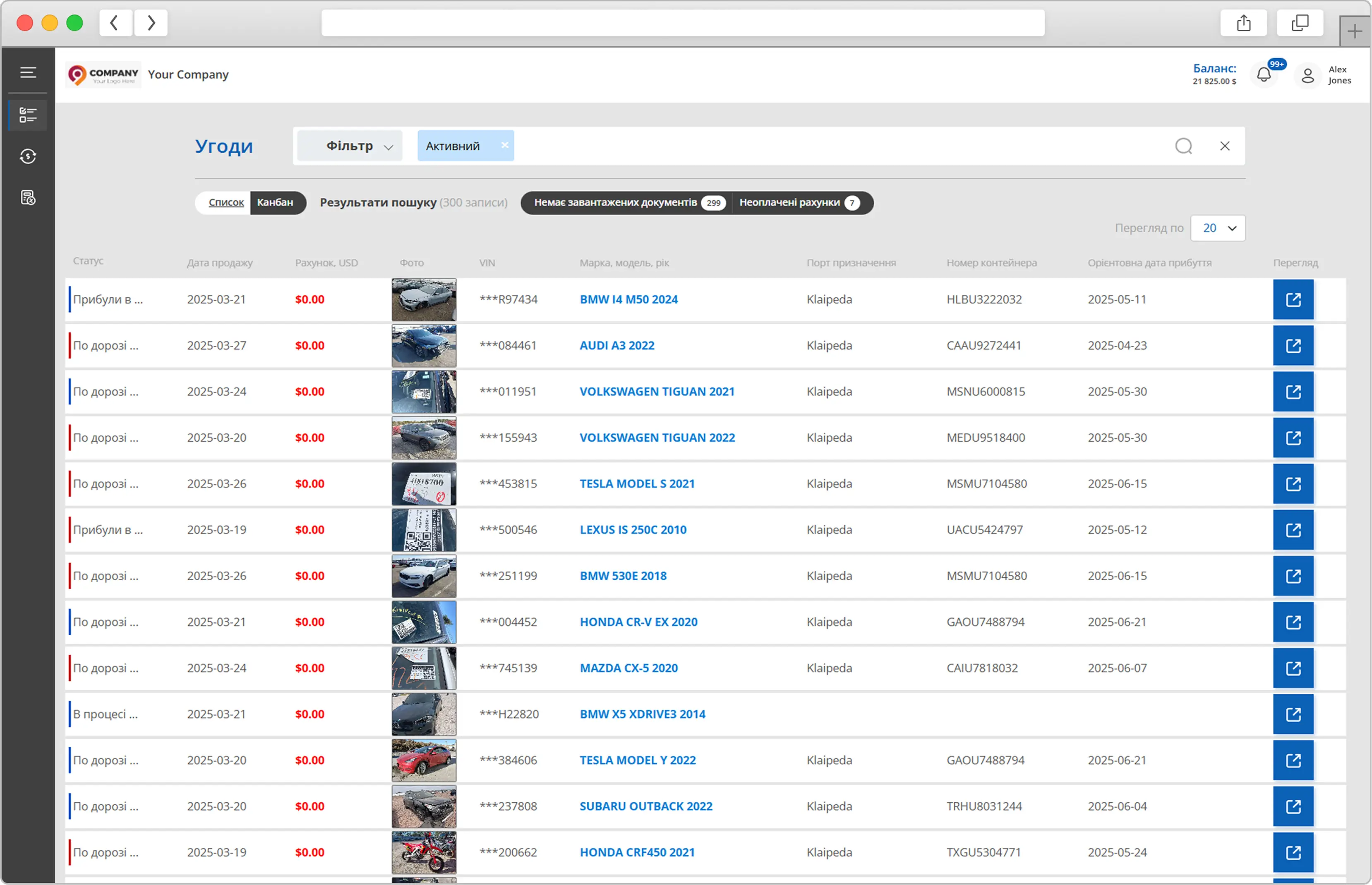Go back in browser
This screenshot has width=1372, height=885.
(x=115, y=23)
